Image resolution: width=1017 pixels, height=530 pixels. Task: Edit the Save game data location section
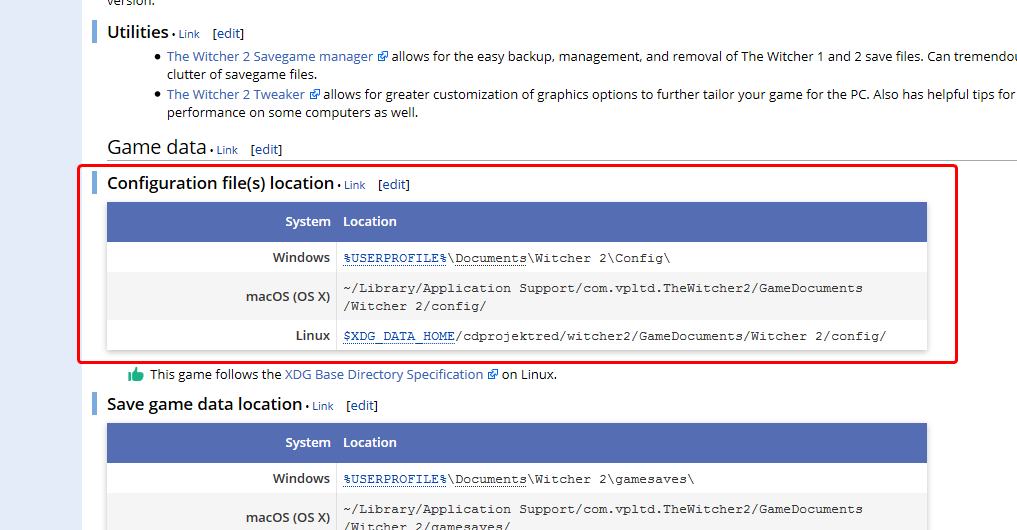[362, 406]
